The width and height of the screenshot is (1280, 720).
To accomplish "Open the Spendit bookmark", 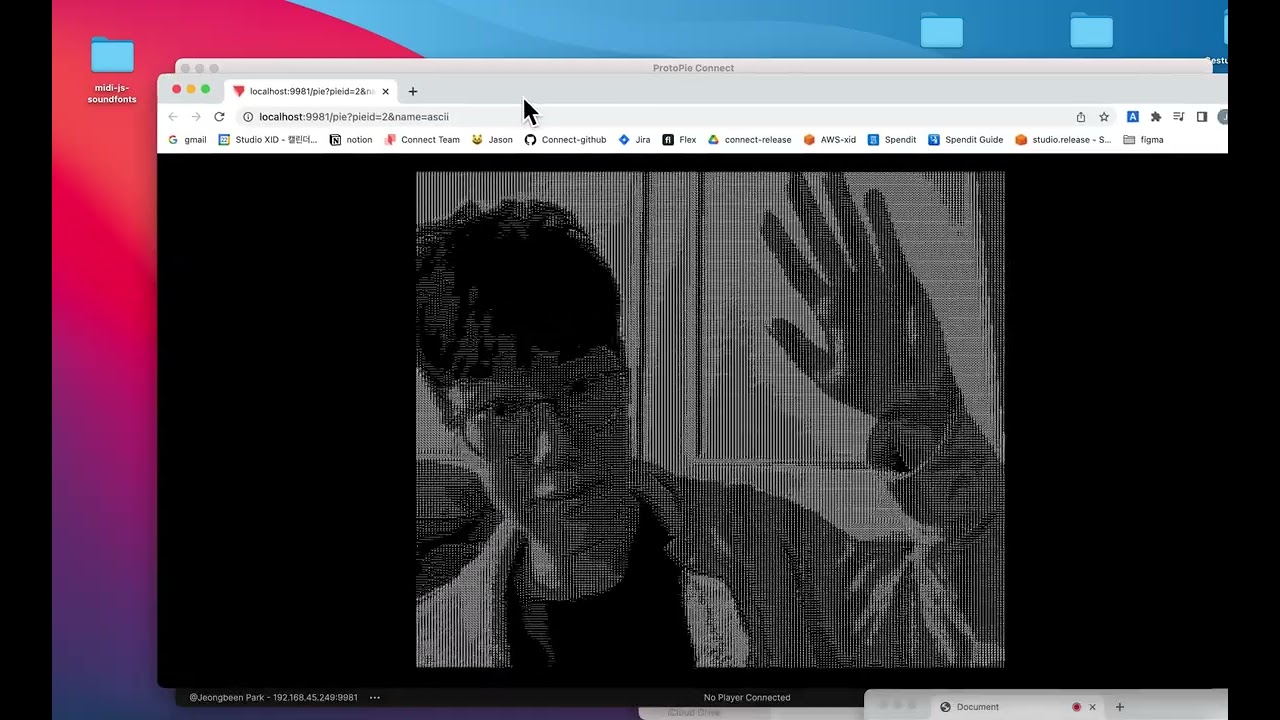I will click(892, 140).
